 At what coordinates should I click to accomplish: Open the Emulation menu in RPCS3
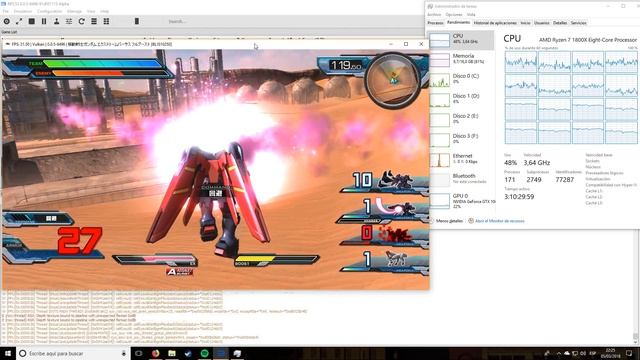(x=23, y=11)
